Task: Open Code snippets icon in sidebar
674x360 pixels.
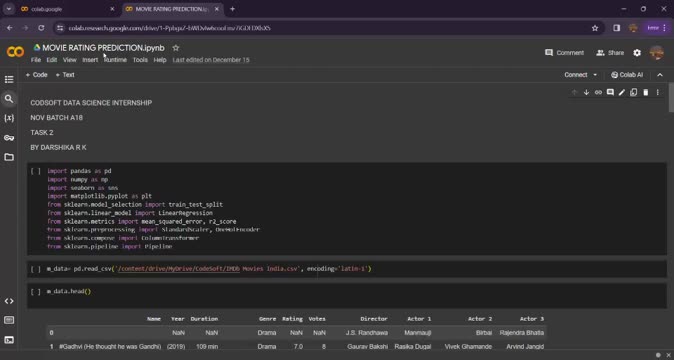Action: coord(9,301)
